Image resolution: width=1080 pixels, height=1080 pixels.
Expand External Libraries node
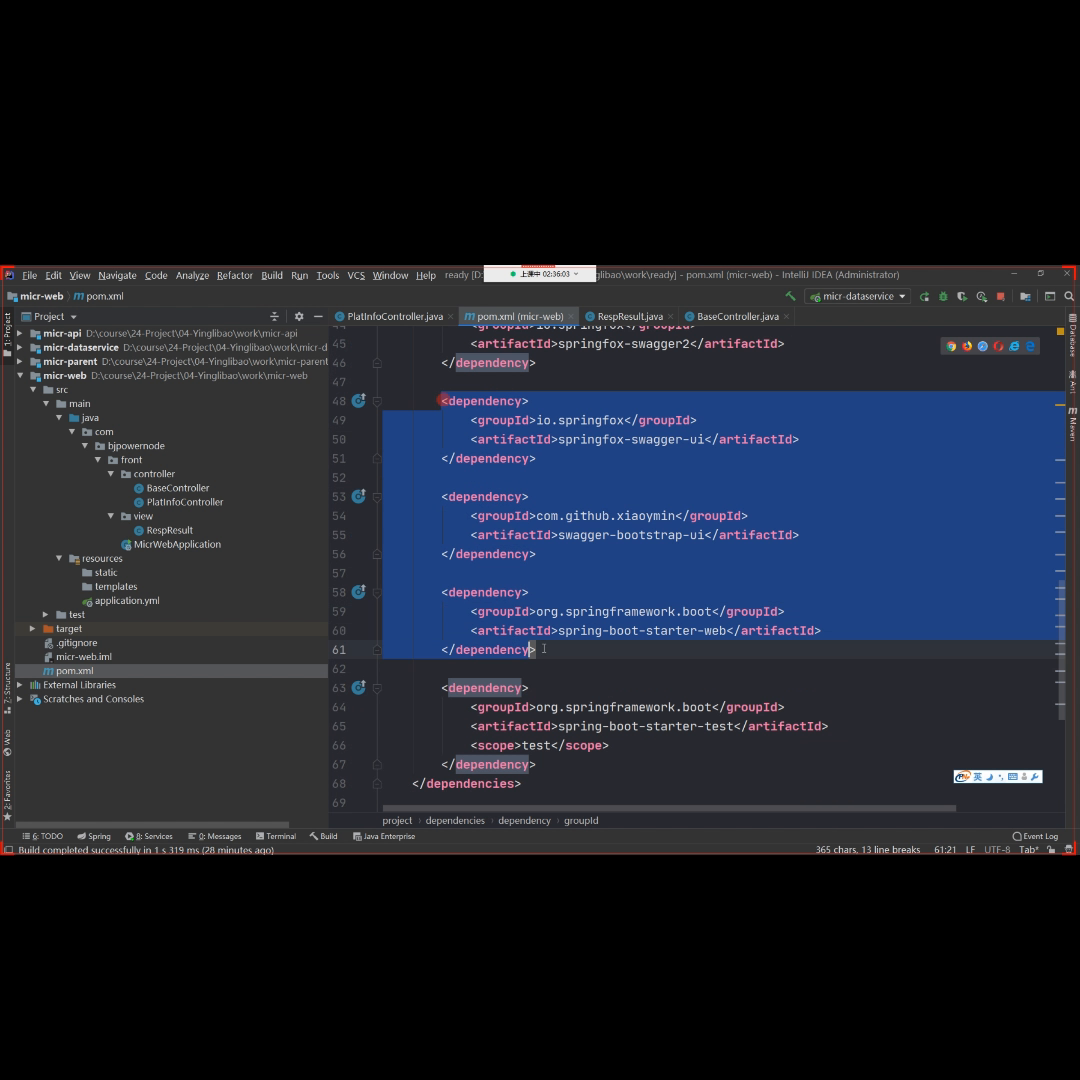tap(20, 685)
